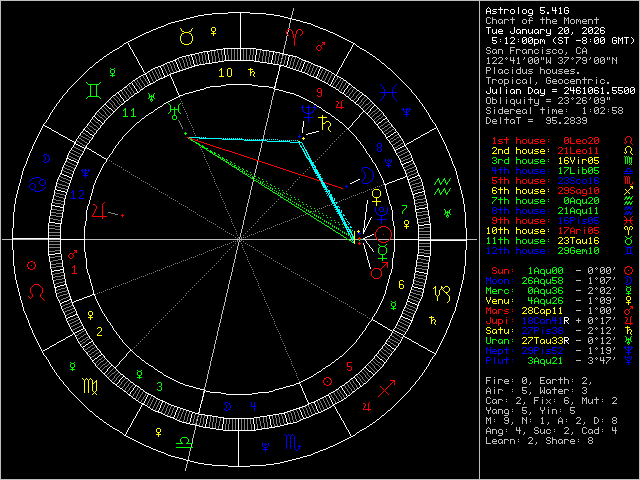Click the 'Julian Day = 2461061.5500' line

tap(560, 91)
